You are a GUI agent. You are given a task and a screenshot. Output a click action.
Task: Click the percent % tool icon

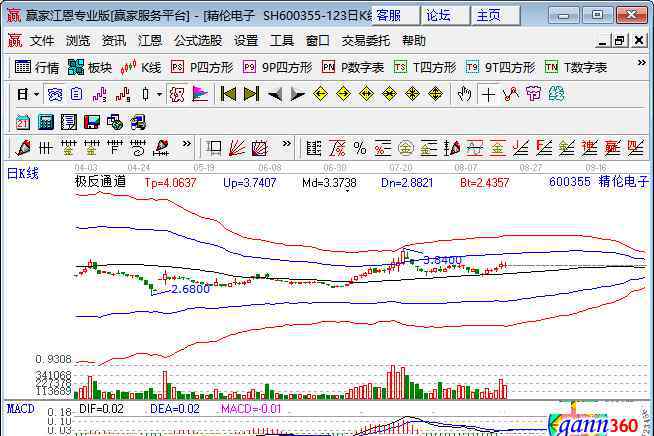(360, 148)
